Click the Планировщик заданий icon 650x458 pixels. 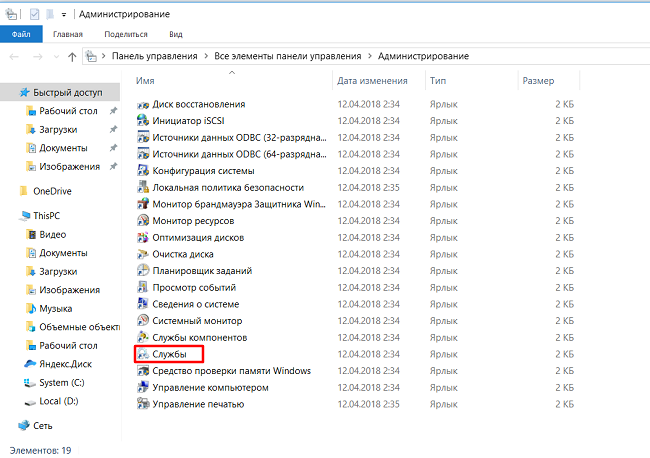142,270
